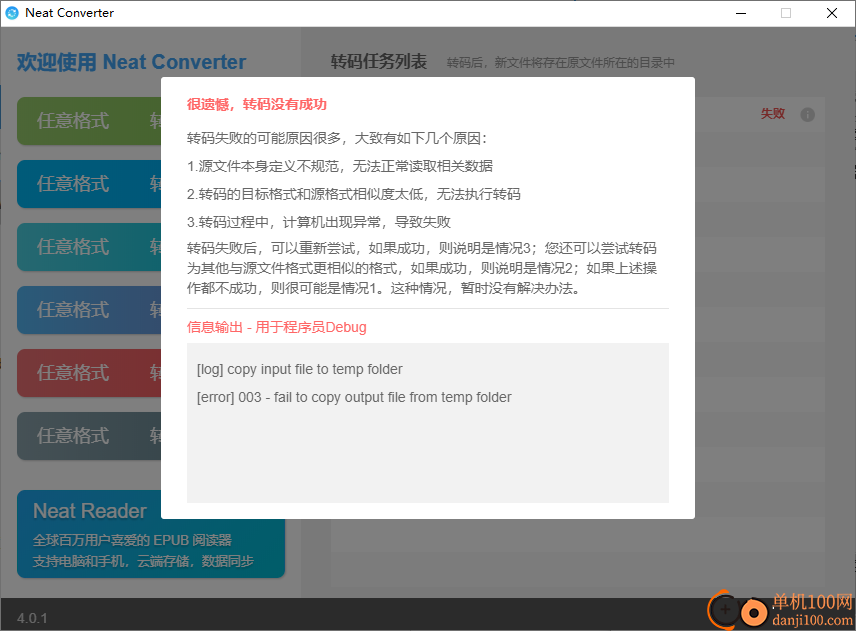Click the red 任意格式 conversion button
856x631 pixels.
(90, 373)
